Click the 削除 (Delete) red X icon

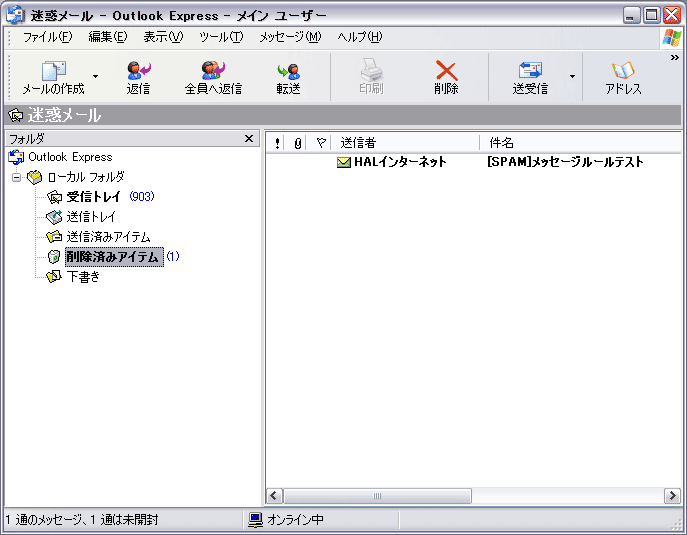coord(446,70)
